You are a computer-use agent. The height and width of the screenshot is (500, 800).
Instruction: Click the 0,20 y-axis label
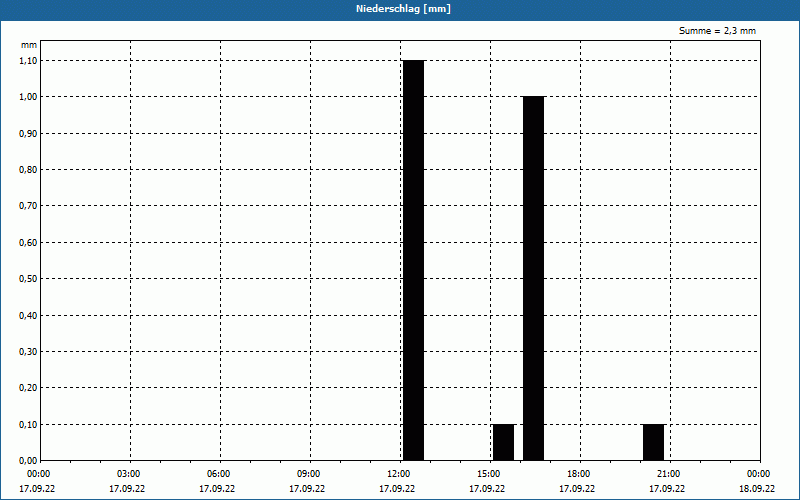(x=28, y=388)
